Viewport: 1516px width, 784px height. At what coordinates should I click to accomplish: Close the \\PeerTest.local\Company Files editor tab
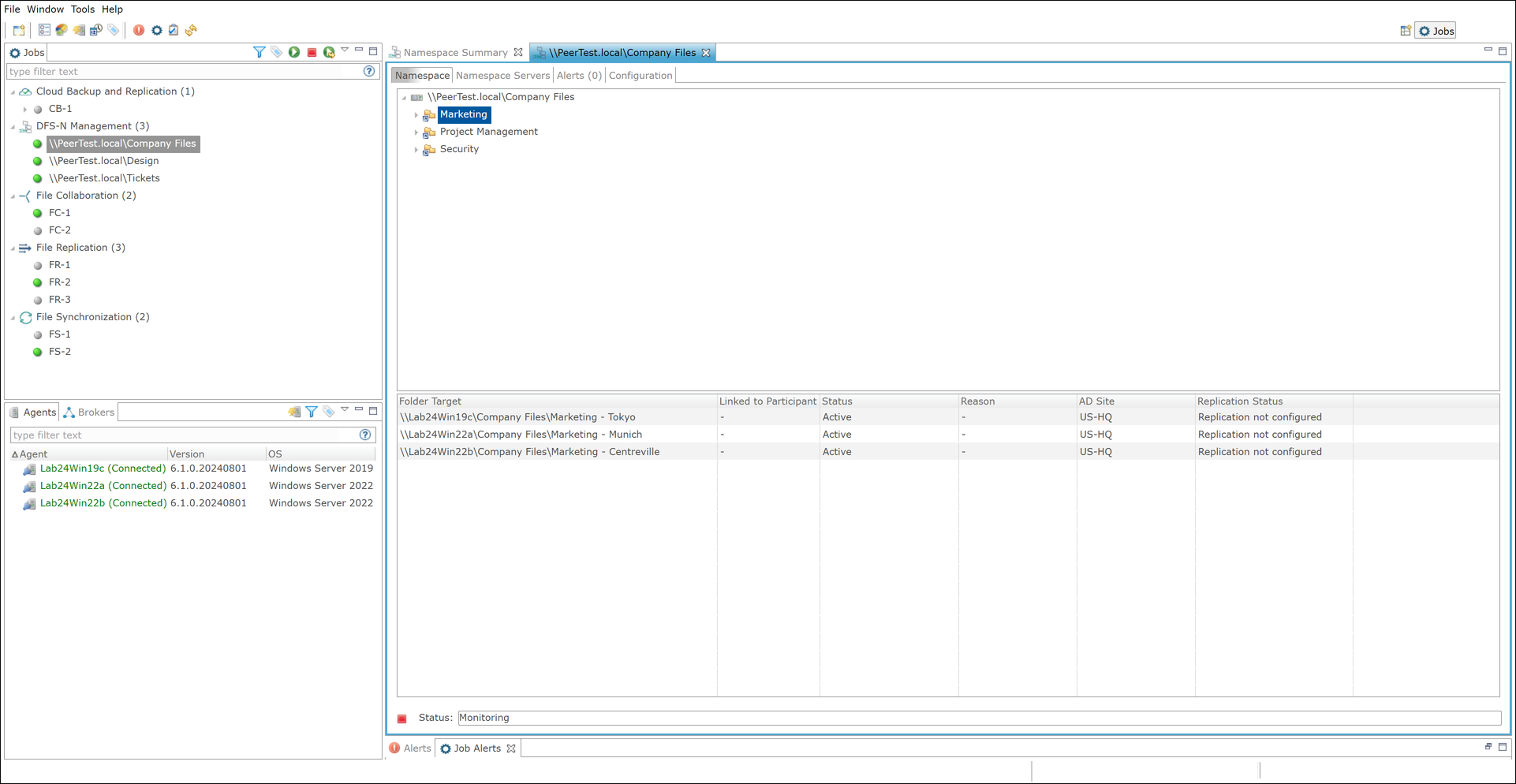click(707, 53)
